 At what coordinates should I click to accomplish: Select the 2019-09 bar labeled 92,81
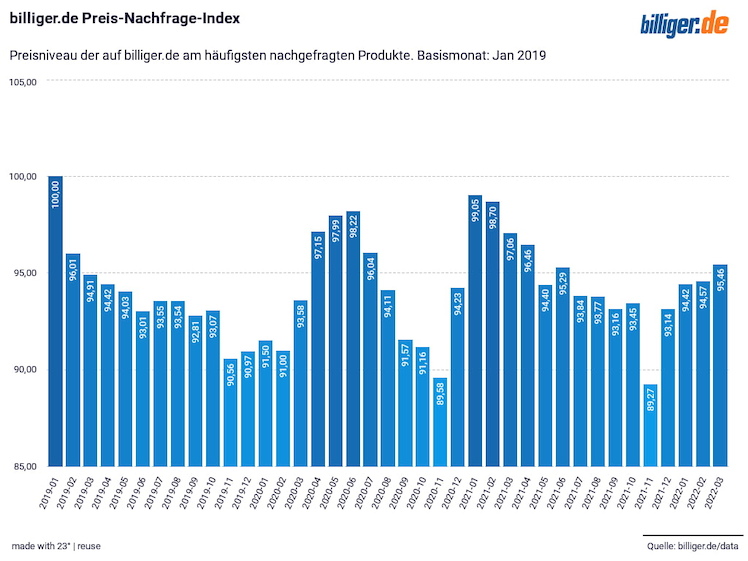pos(196,391)
